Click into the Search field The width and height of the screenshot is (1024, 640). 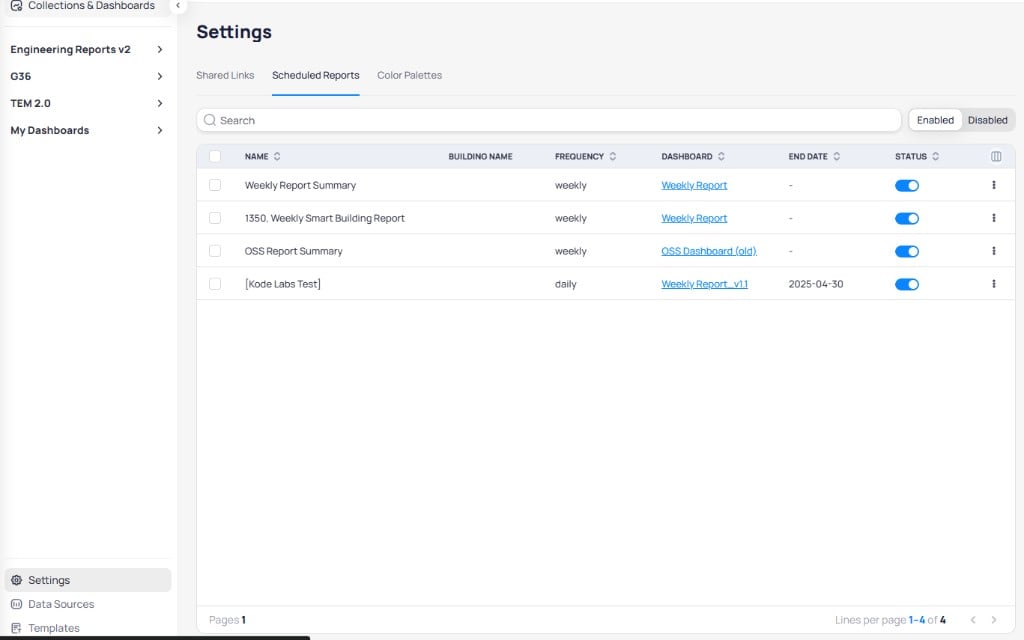click(x=549, y=120)
